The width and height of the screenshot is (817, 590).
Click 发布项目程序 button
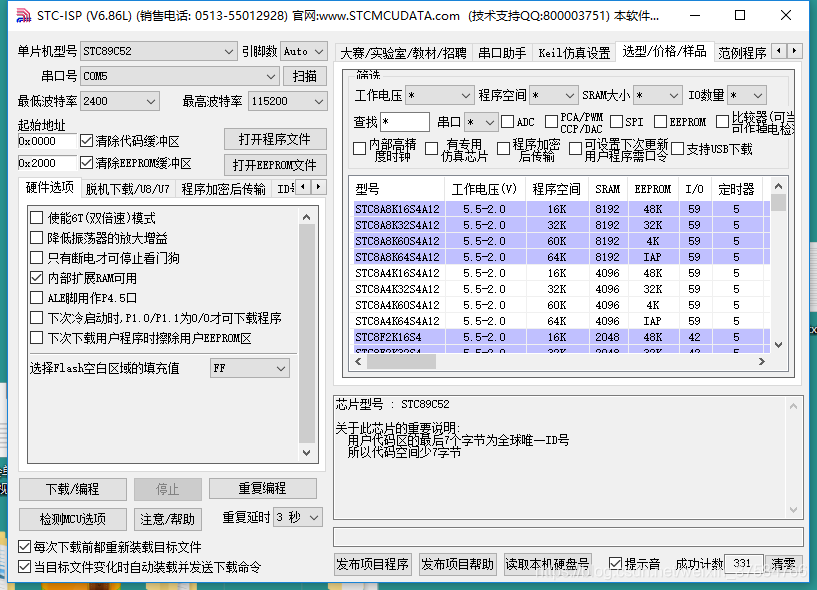click(x=373, y=564)
